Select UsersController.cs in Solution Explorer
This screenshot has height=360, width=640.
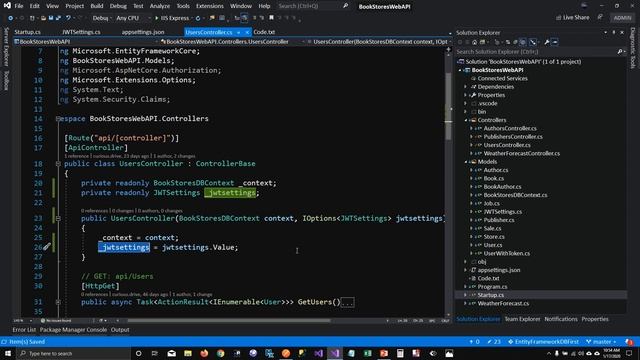[x=507, y=145]
